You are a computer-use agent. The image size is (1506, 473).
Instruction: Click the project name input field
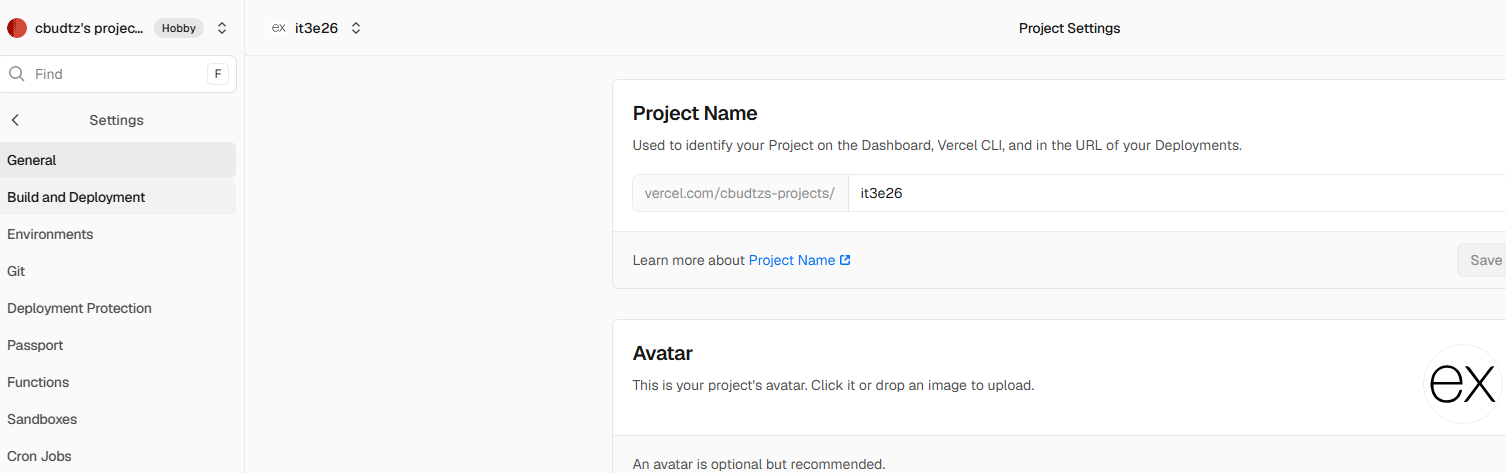click(1177, 193)
